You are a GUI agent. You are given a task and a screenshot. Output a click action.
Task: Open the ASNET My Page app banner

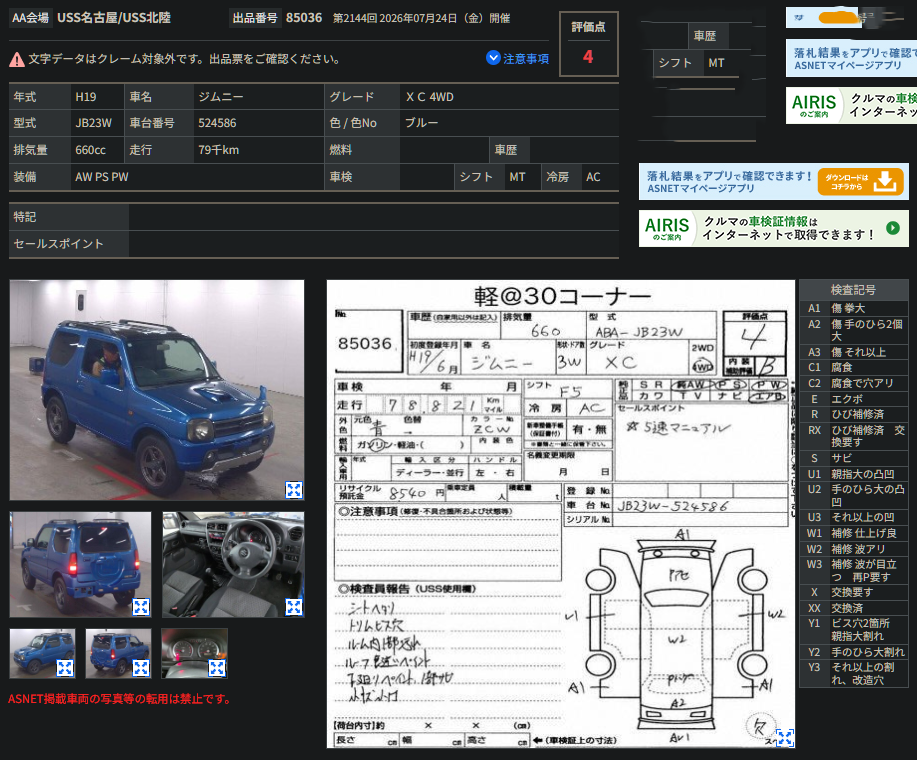774,182
